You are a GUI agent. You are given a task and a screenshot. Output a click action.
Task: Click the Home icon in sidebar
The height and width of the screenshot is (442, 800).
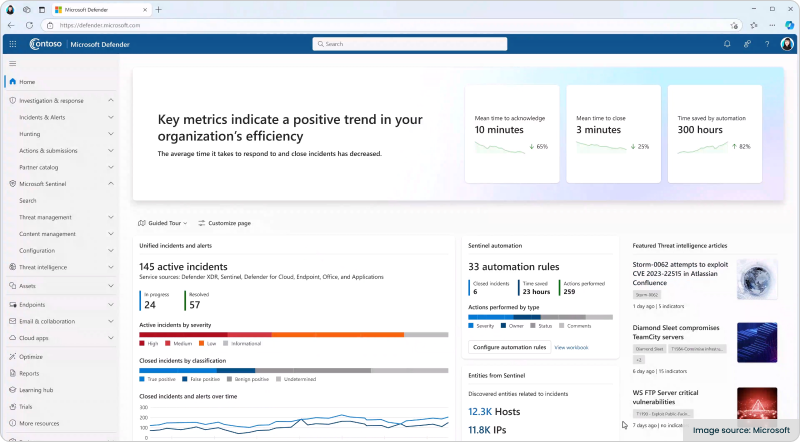(x=13, y=82)
